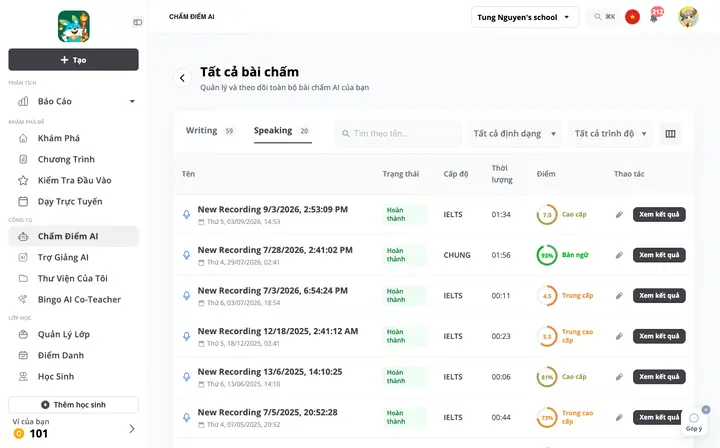Edit recording 12/18/2025, 2:41:12 AM pencil icon

[x=619, y=336]
